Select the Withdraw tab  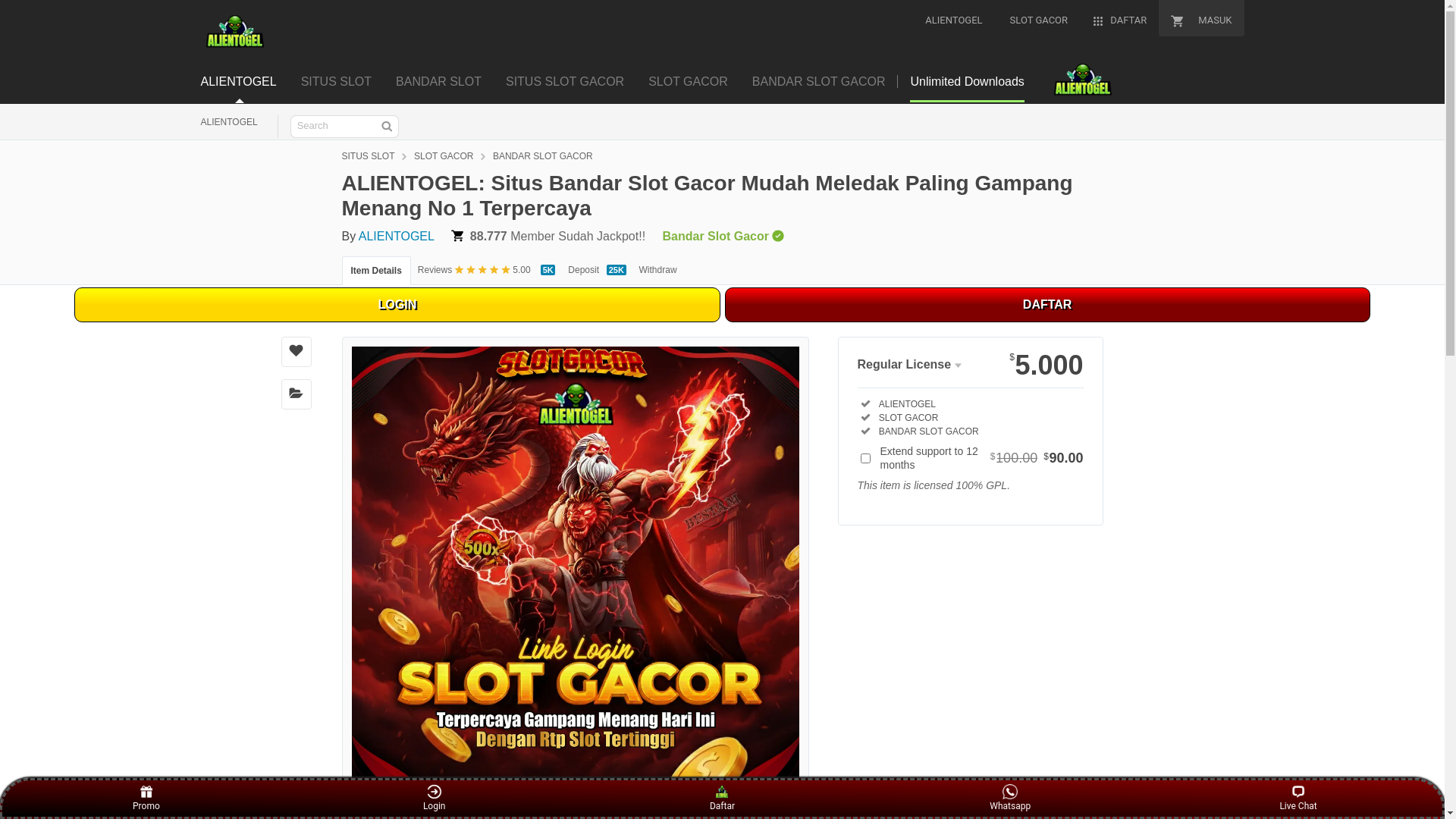tap(657, 270)
